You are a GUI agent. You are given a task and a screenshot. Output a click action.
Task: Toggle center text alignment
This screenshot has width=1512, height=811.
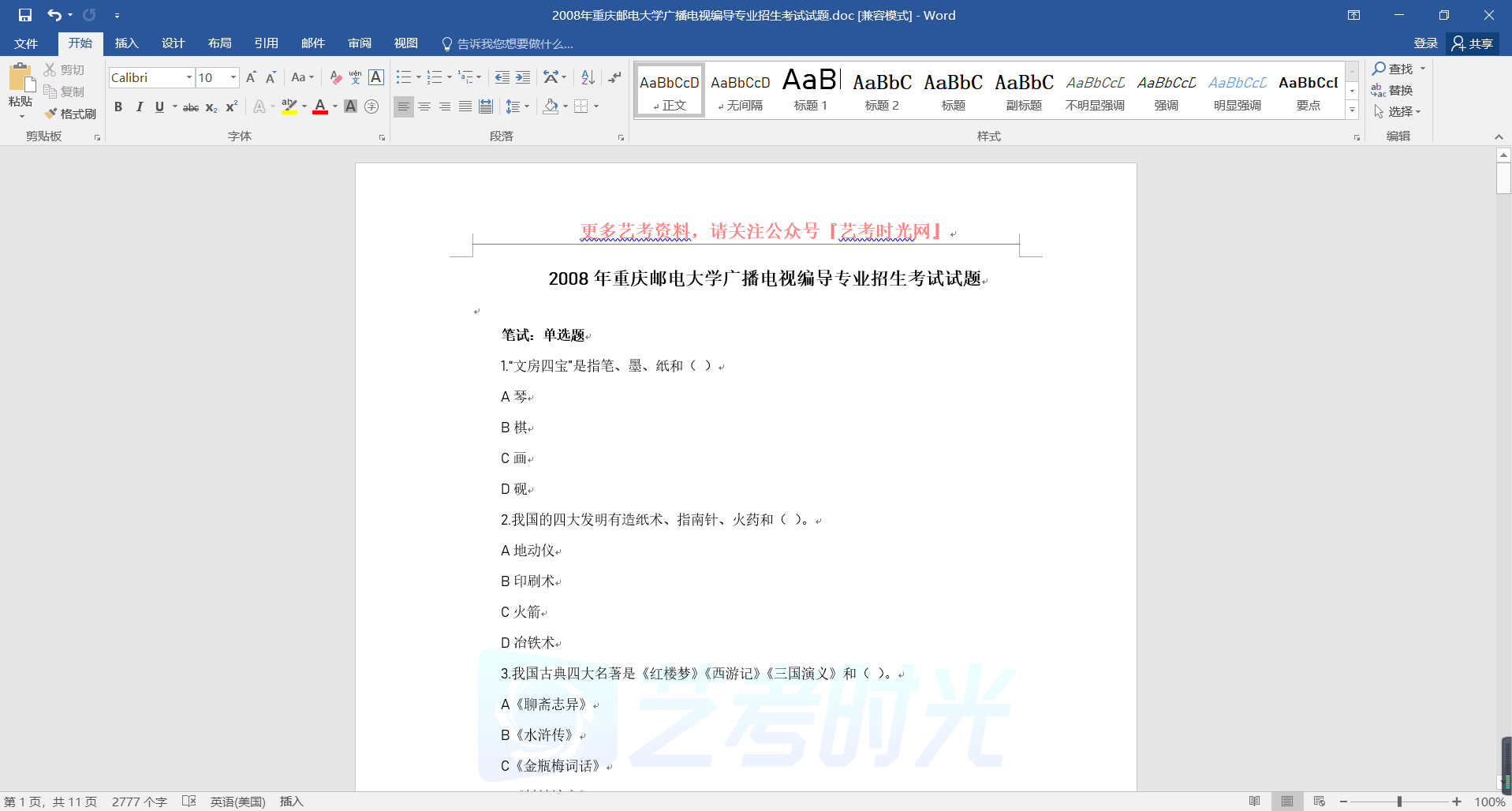click(424, 107)
